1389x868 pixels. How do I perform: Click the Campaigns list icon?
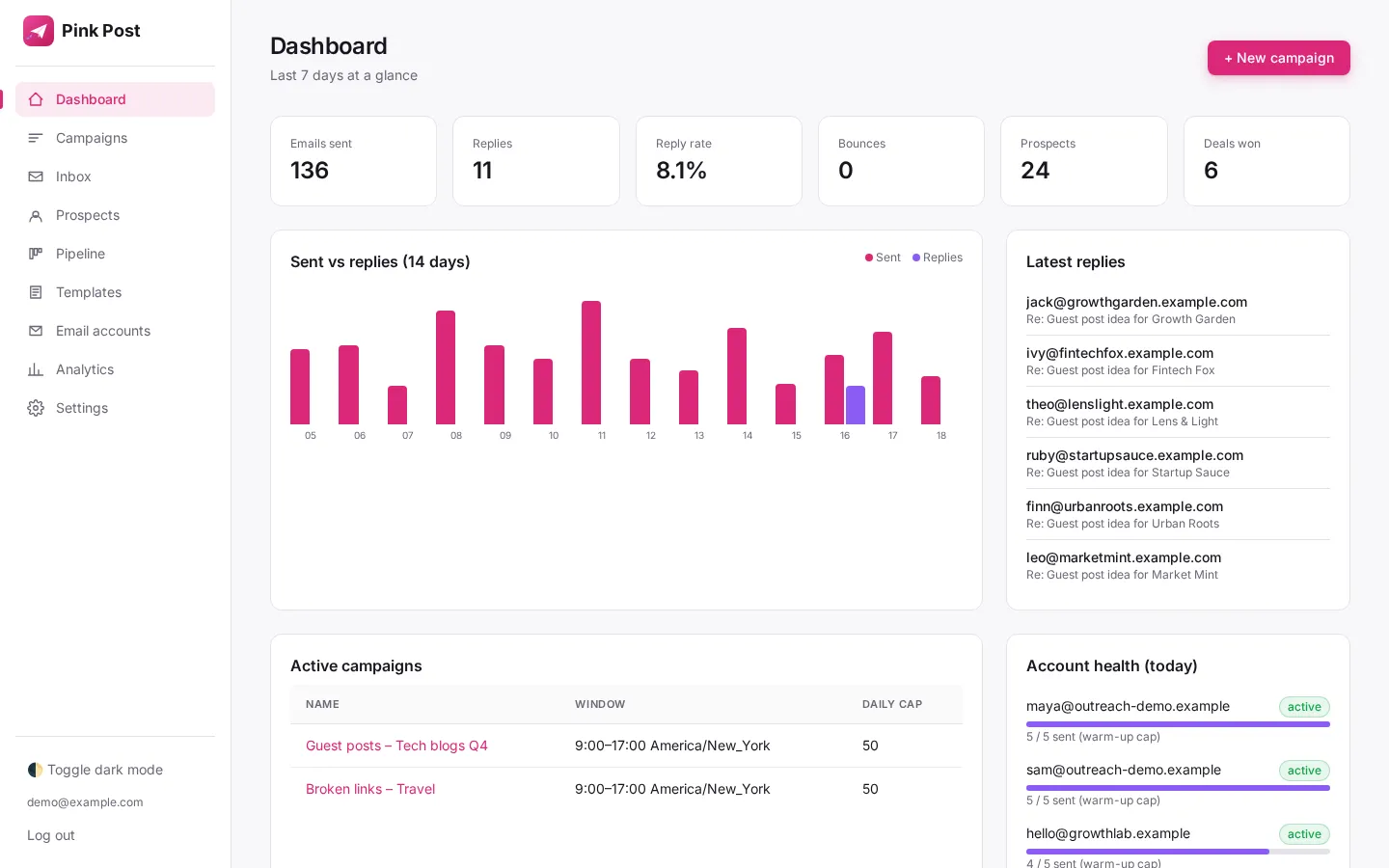tap(36, 138)
